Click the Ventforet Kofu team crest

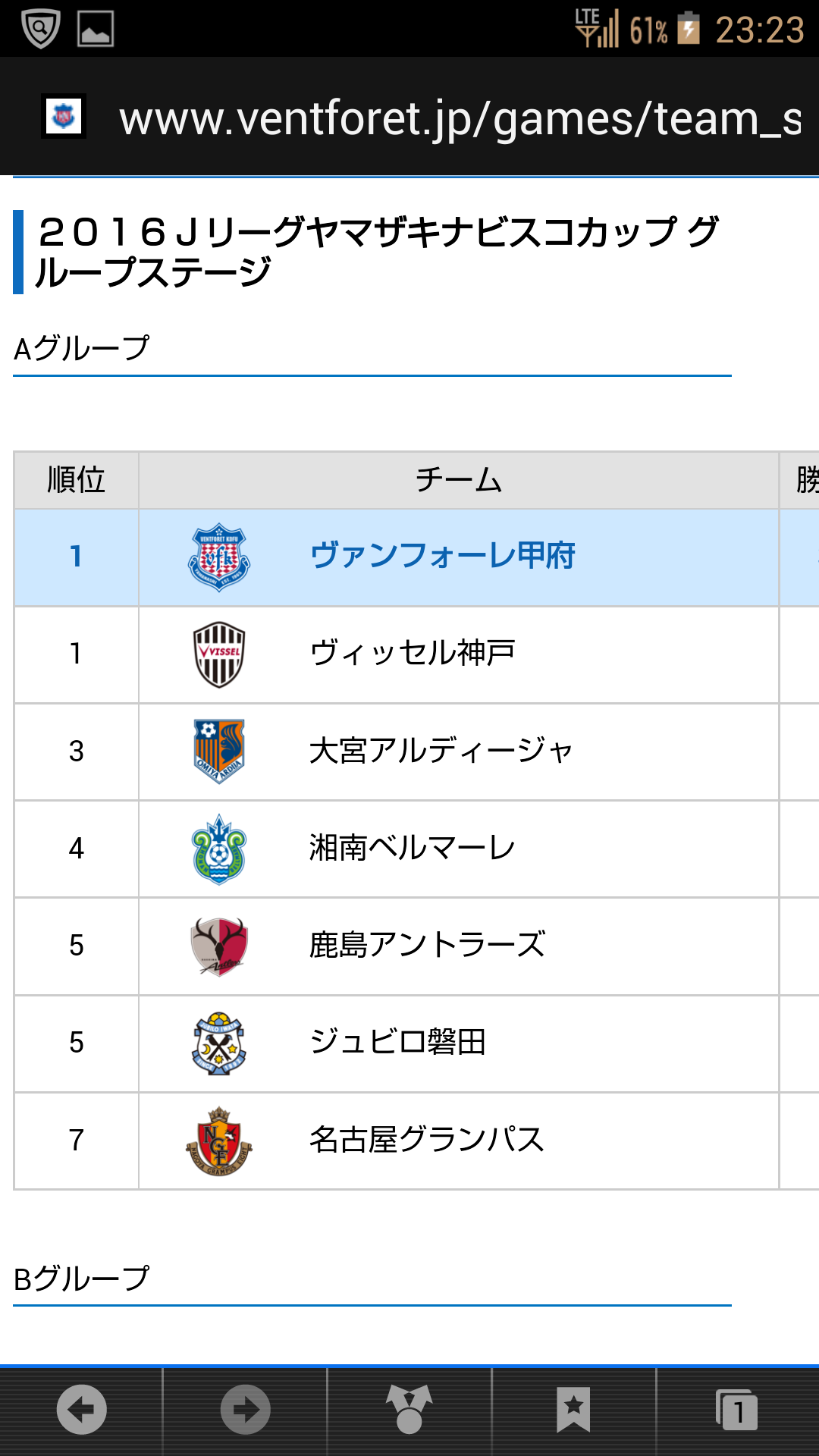pos(219,557)
